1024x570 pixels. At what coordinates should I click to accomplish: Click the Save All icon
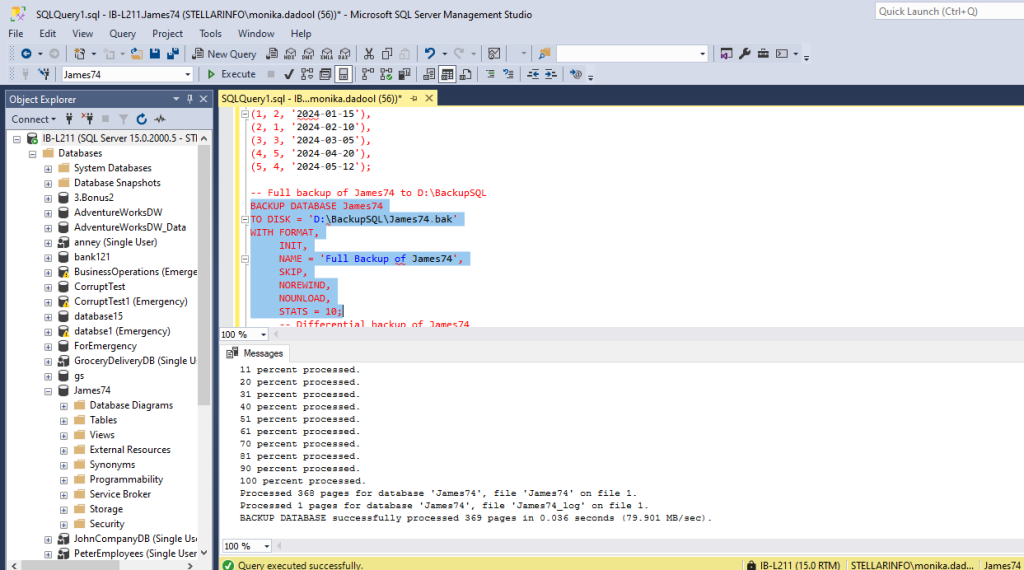[x=173, y=54]
